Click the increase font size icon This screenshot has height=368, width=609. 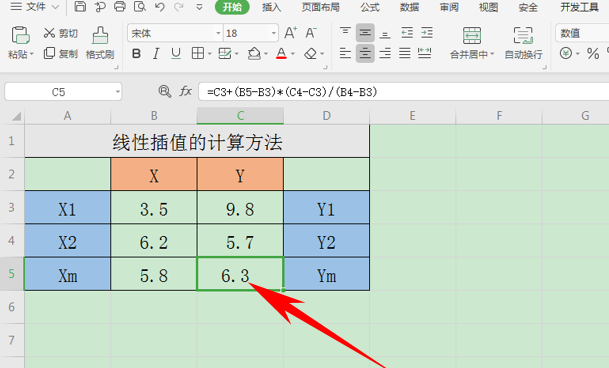click(291, 33)
